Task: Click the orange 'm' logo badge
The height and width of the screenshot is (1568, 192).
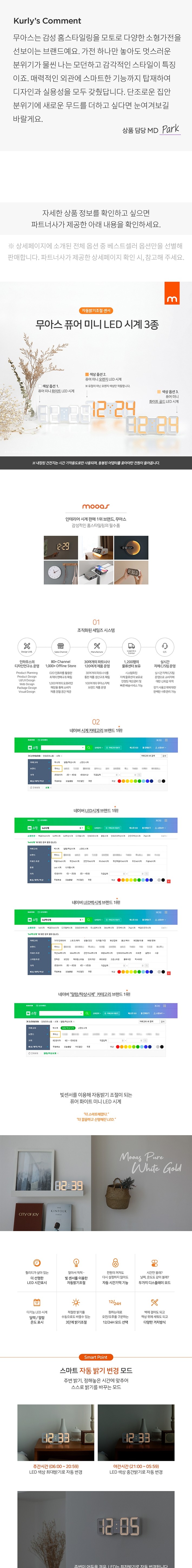Action: pyautogui.click(x=172, y=293)
